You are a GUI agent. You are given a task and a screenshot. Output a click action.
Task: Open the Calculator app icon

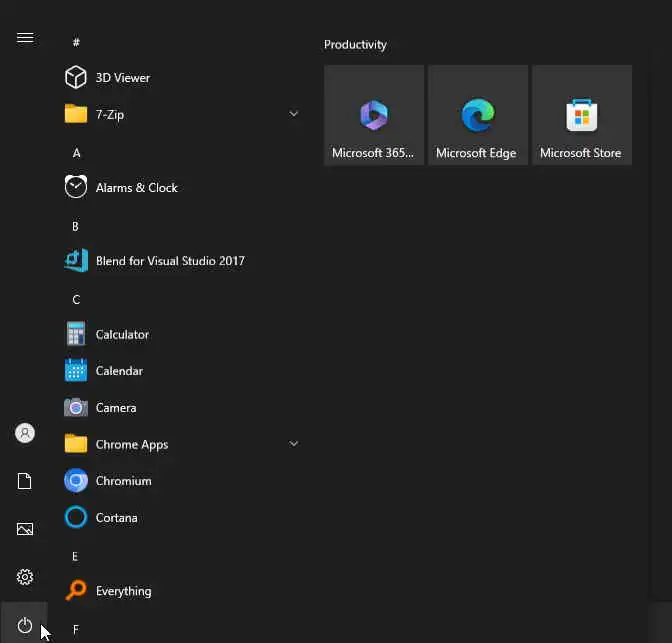[76, 334]
